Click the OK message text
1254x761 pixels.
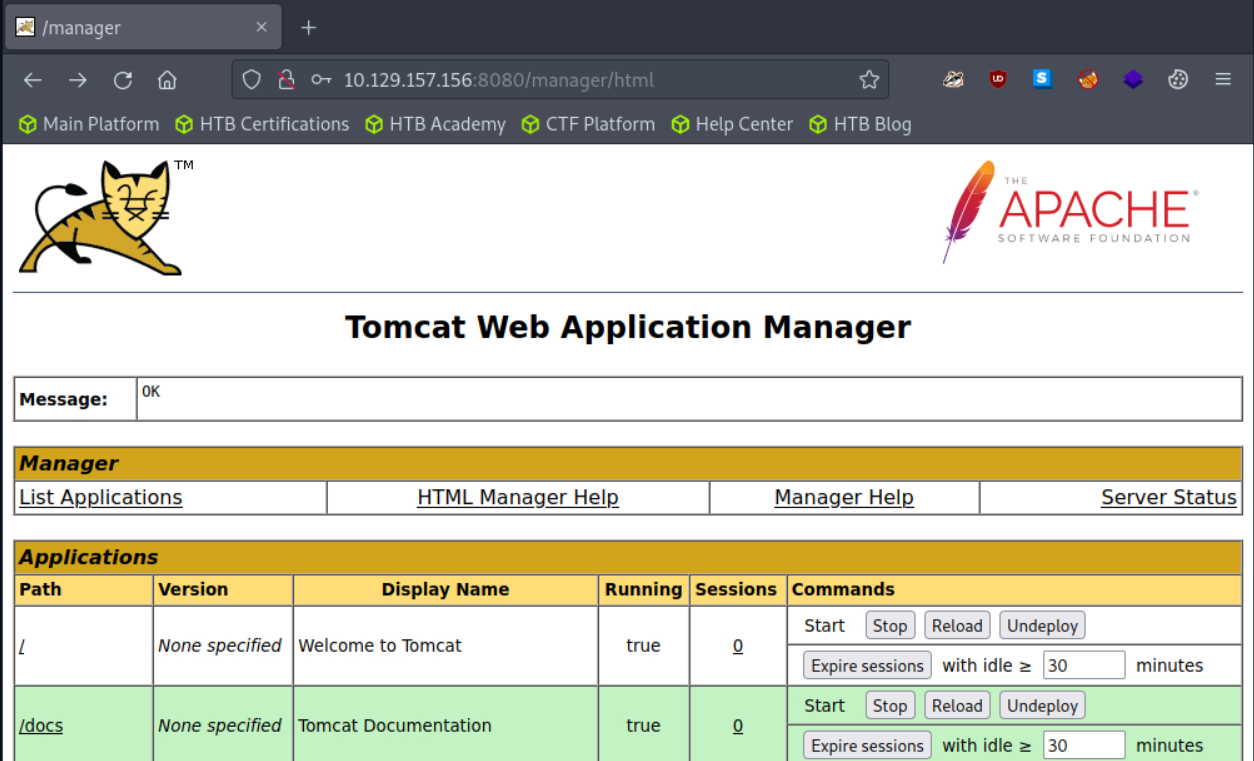(151, 391)
